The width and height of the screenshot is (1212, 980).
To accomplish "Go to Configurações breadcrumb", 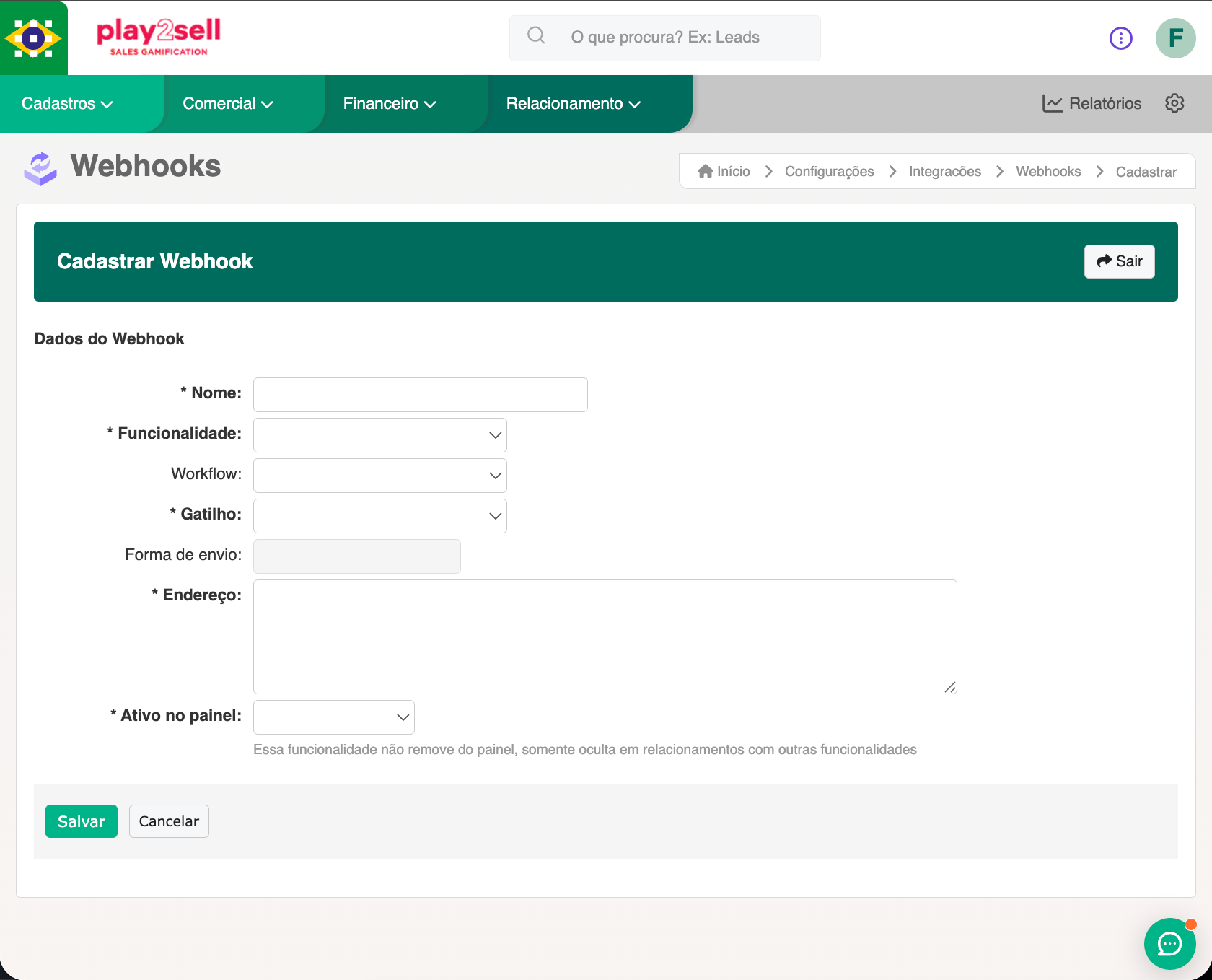I will click(x=829, y=171).
